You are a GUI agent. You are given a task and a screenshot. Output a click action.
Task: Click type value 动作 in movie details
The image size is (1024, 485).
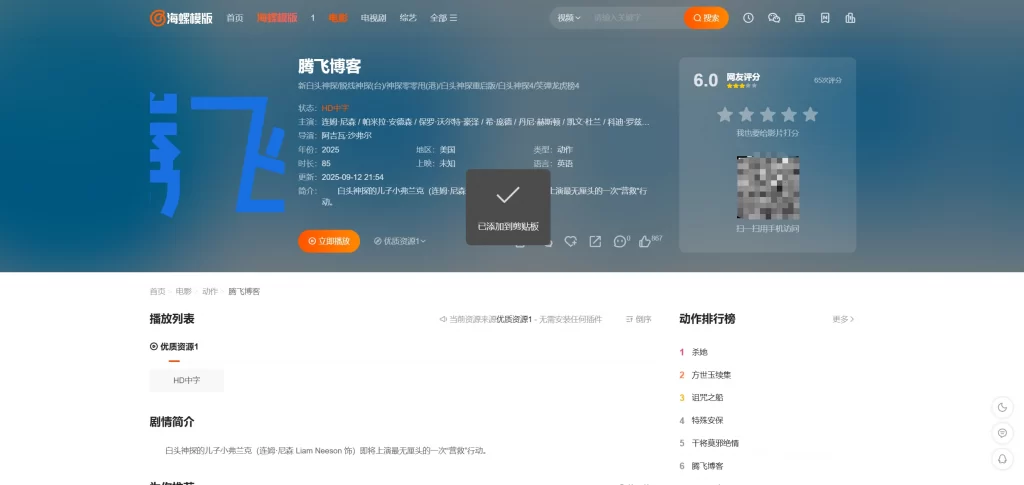565,149
